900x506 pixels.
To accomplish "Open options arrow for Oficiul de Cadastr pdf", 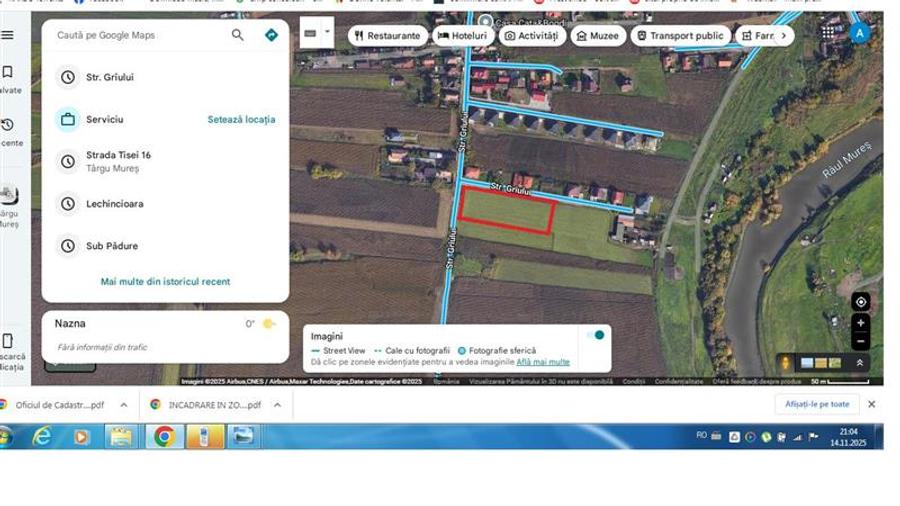I will 124,405.
